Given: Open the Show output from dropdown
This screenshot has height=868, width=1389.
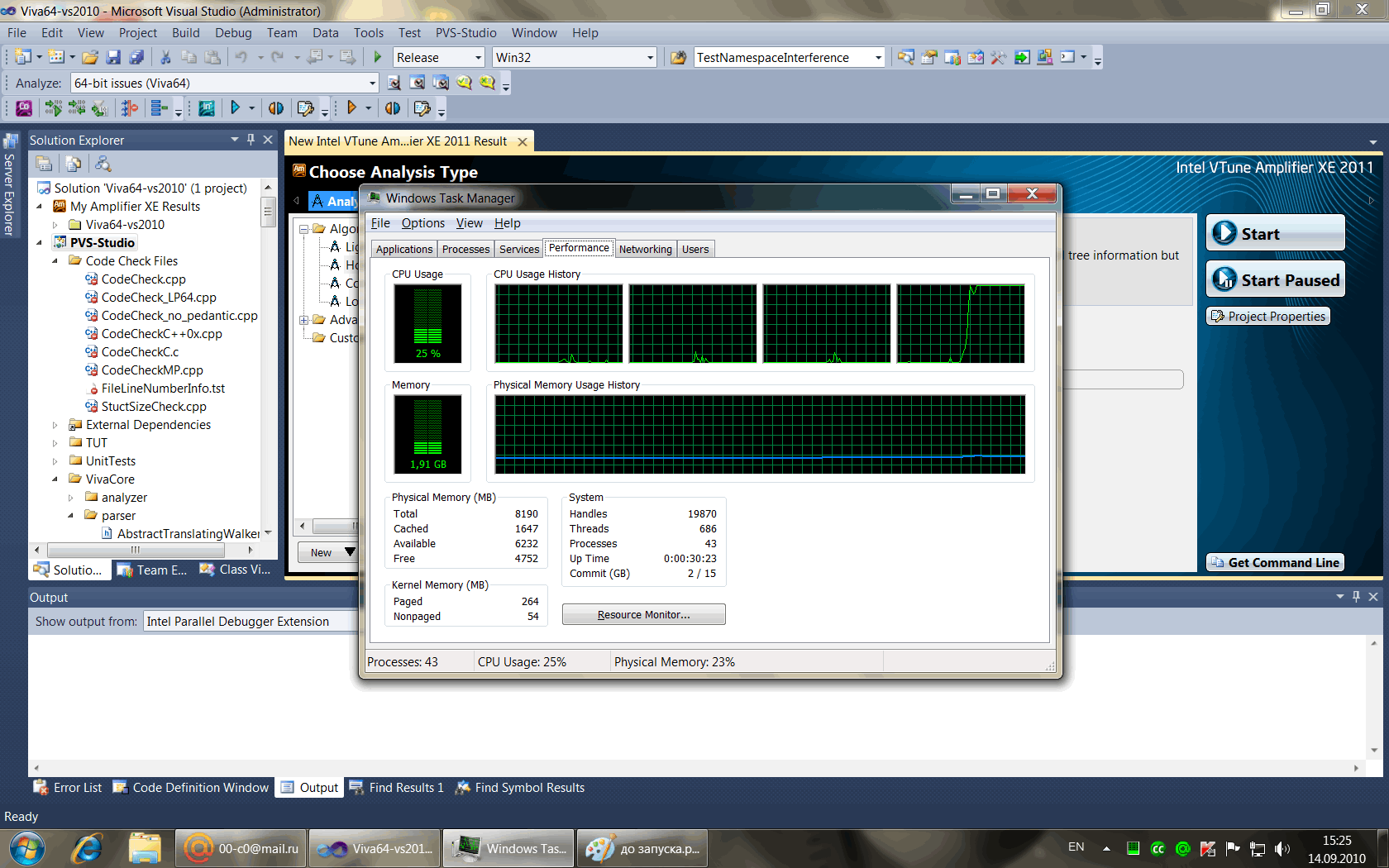Looking at the screenshot, I should point(250,621).
